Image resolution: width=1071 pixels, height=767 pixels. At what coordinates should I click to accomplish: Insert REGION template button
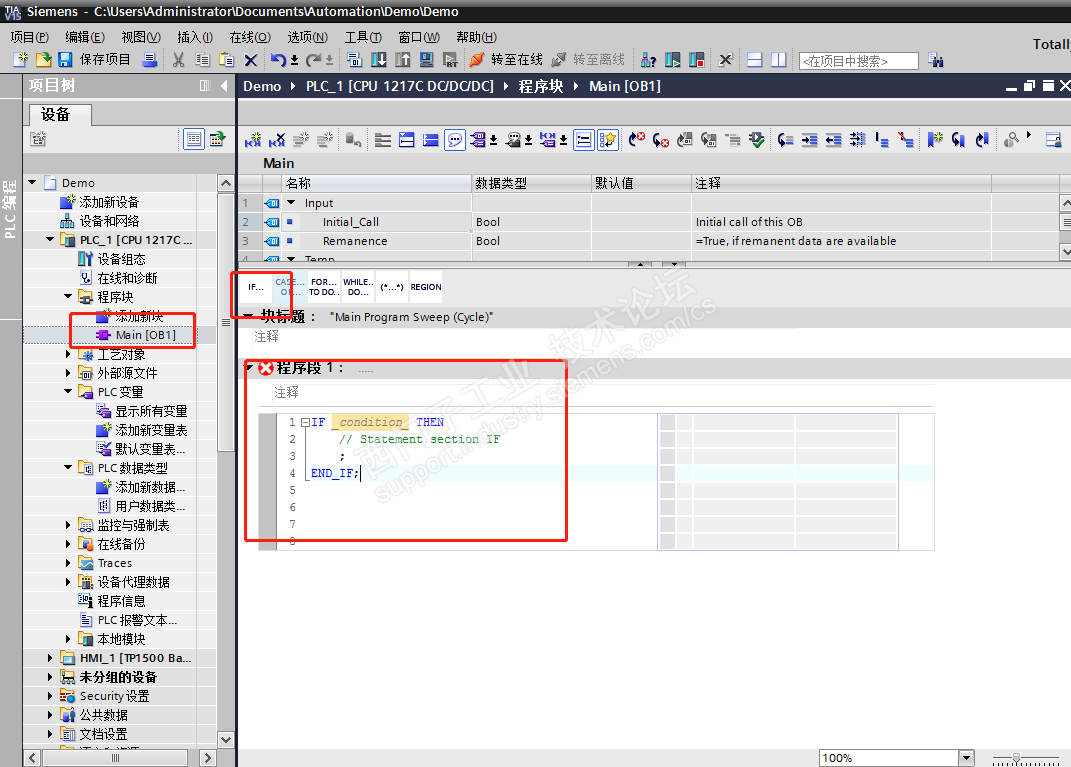[426, 287]
